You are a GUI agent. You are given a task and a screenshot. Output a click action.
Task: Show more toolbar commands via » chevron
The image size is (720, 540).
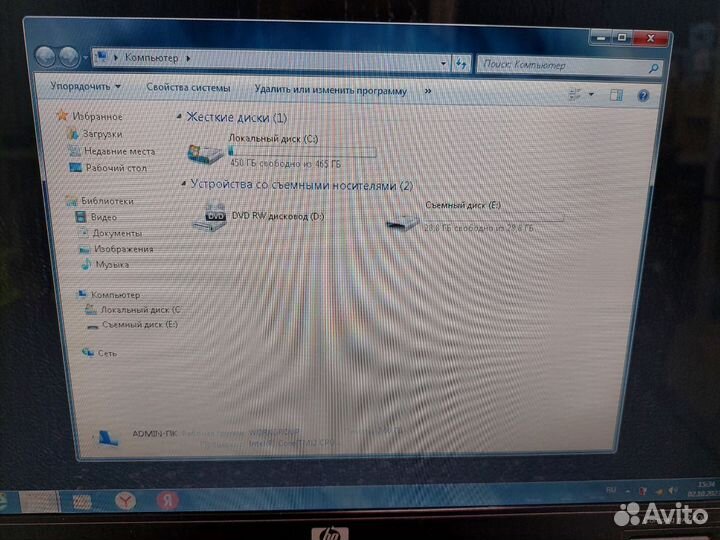click(x=428, y=91)
